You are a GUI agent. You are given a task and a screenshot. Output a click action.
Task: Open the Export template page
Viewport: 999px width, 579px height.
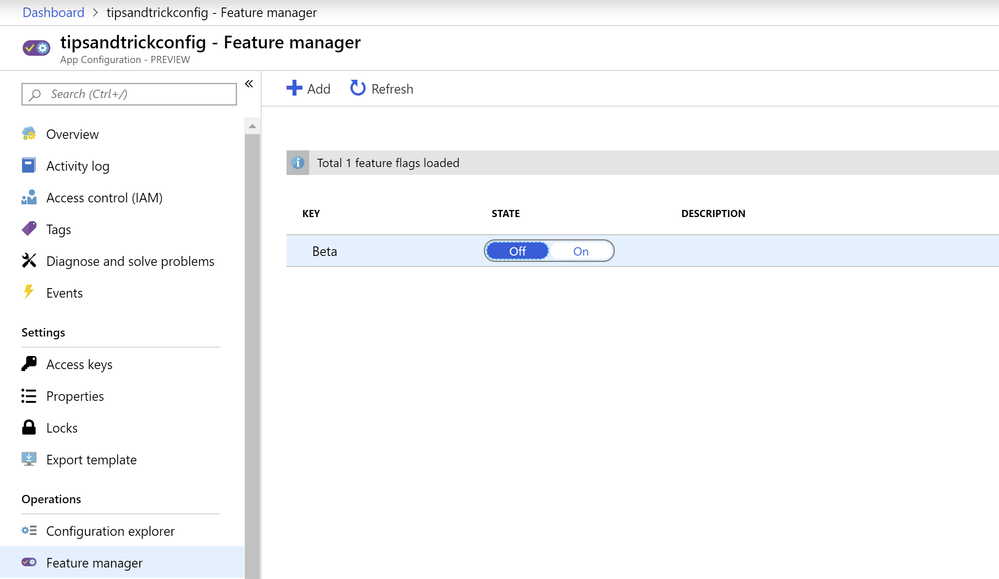[91, 460]
